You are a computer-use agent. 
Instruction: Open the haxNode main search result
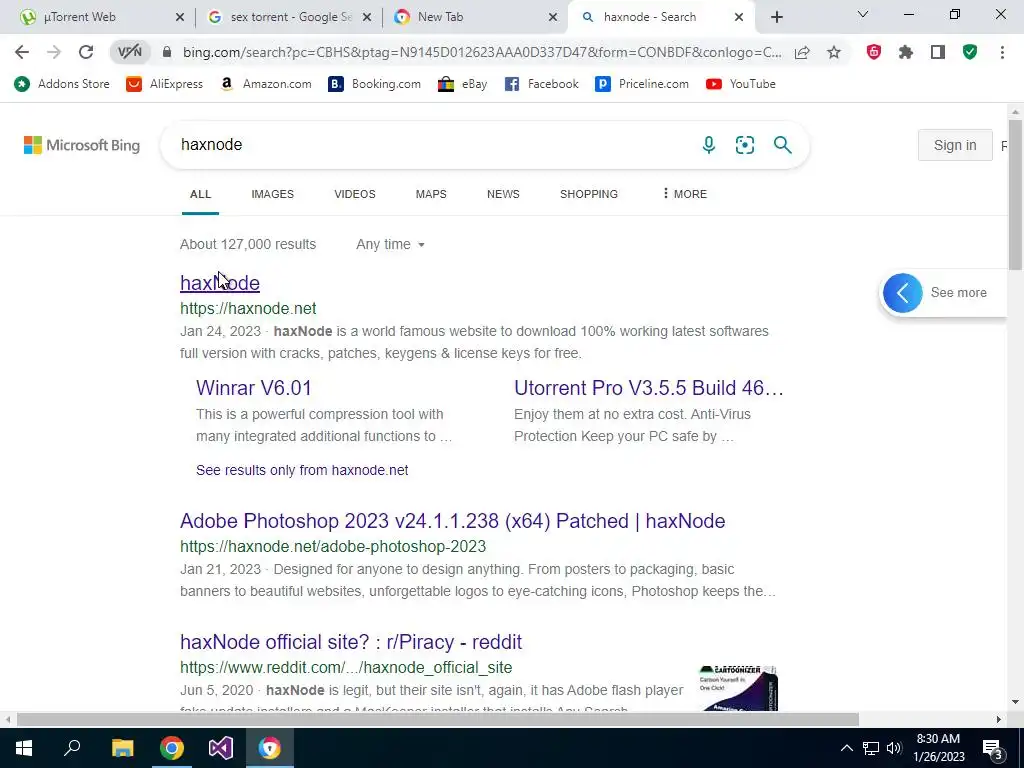click(x=219, y=283)
